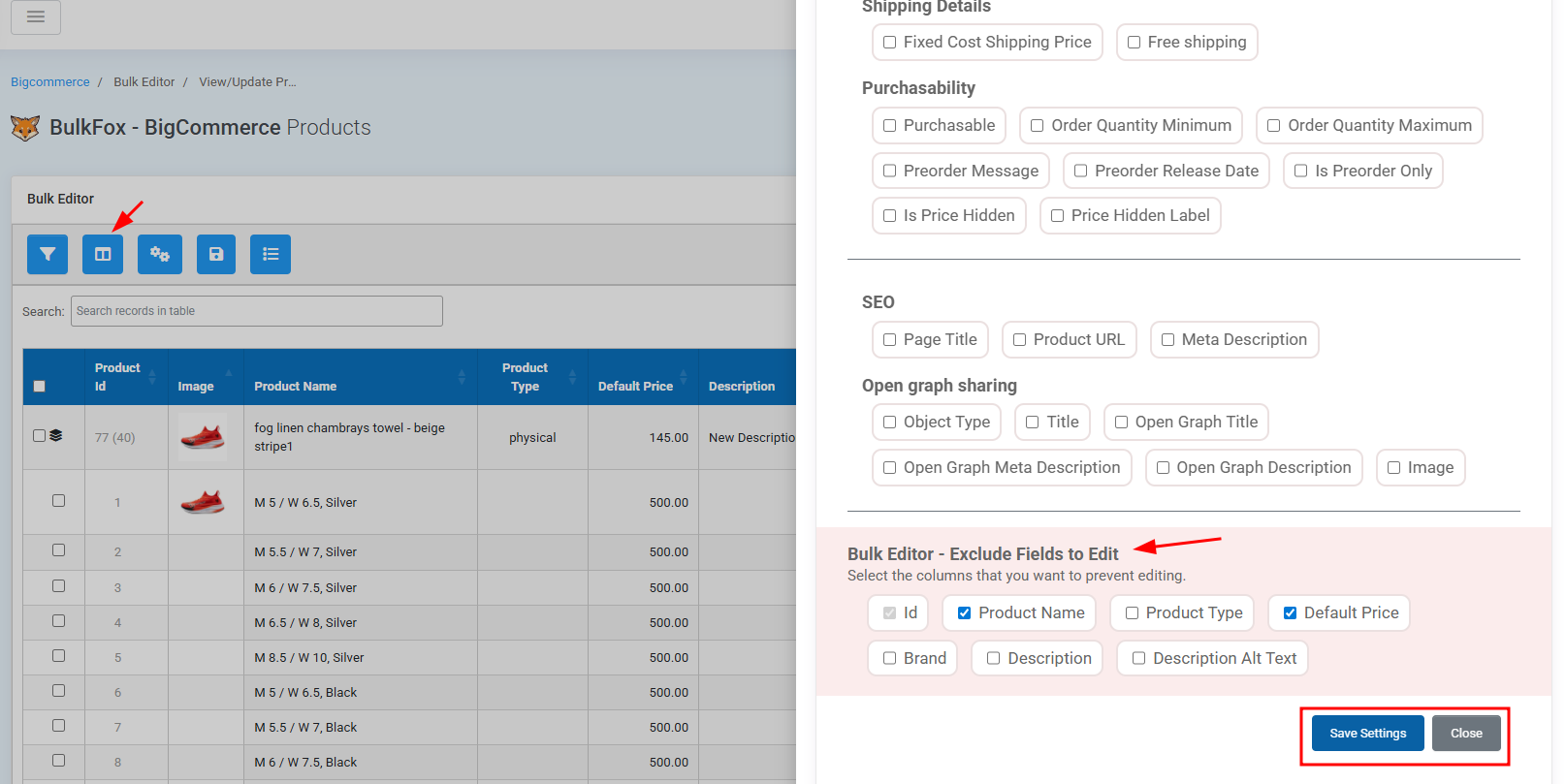Select the checkbox for variant M 5.5 / W 7, Black
The image size is (1566, 784).
point(59,726)
